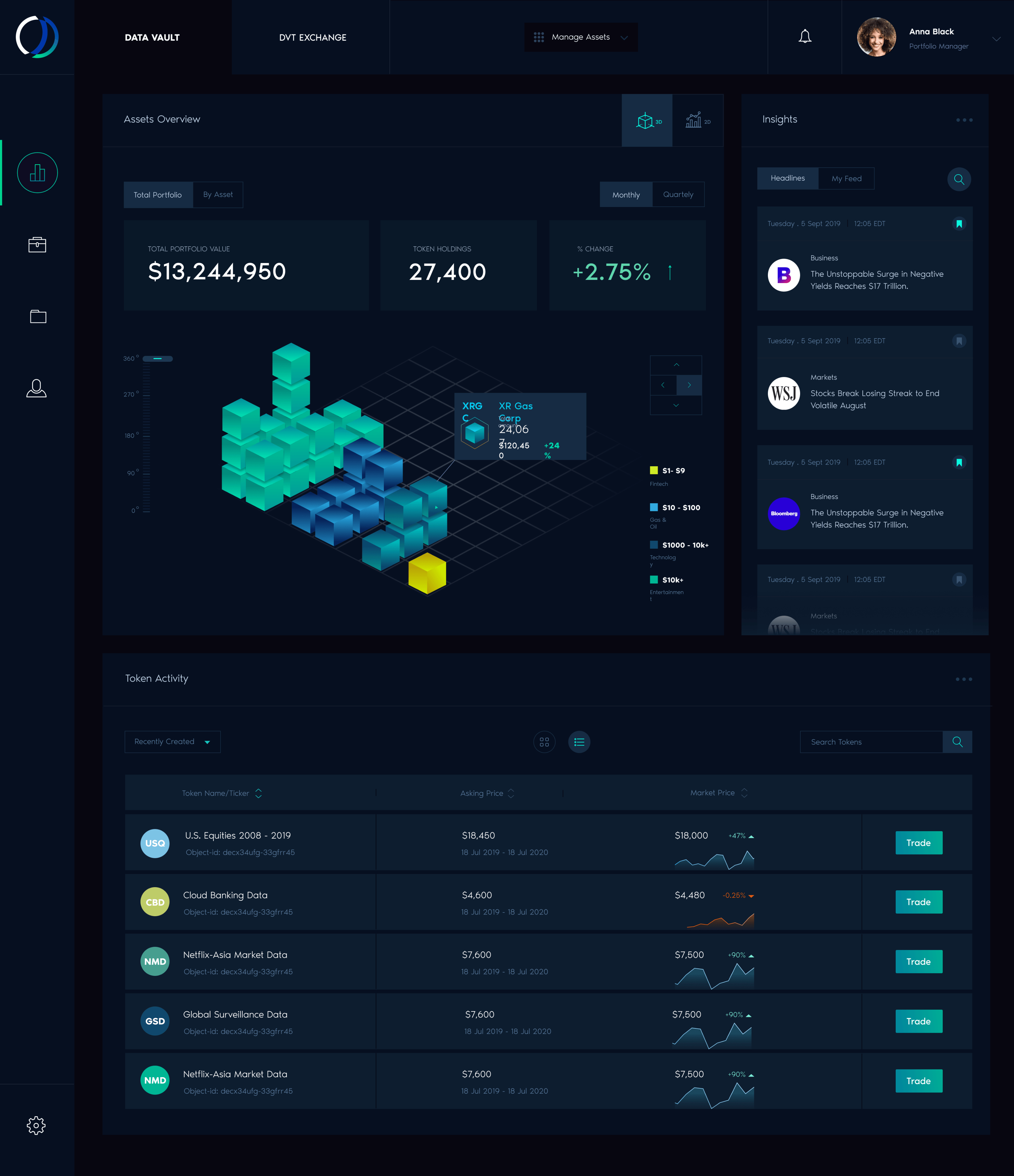Image resolution: width=1014 pixels, height=1176 pixels.
Task: Toggle bookmark on first Business headline
Action: [959, 224]
